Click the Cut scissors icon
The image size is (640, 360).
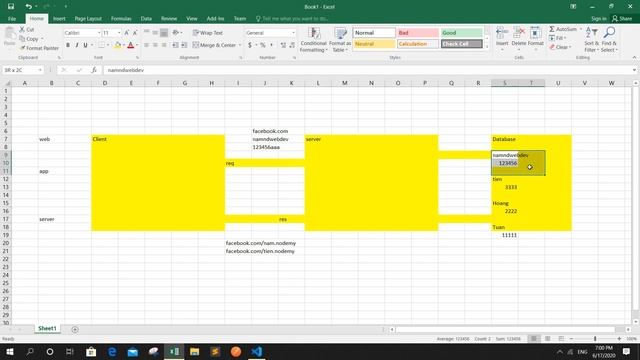(x=22, y=29)
